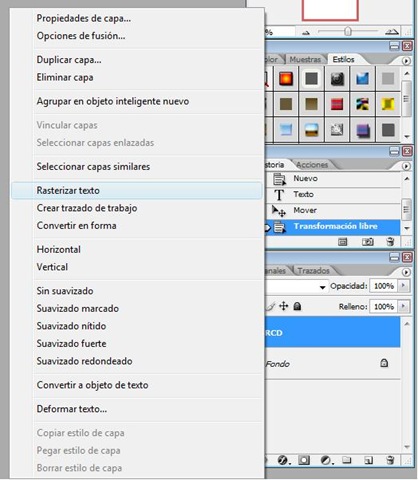Create new fill or adjustment layer
Screen dimensions: 418x480
(326, 461)
